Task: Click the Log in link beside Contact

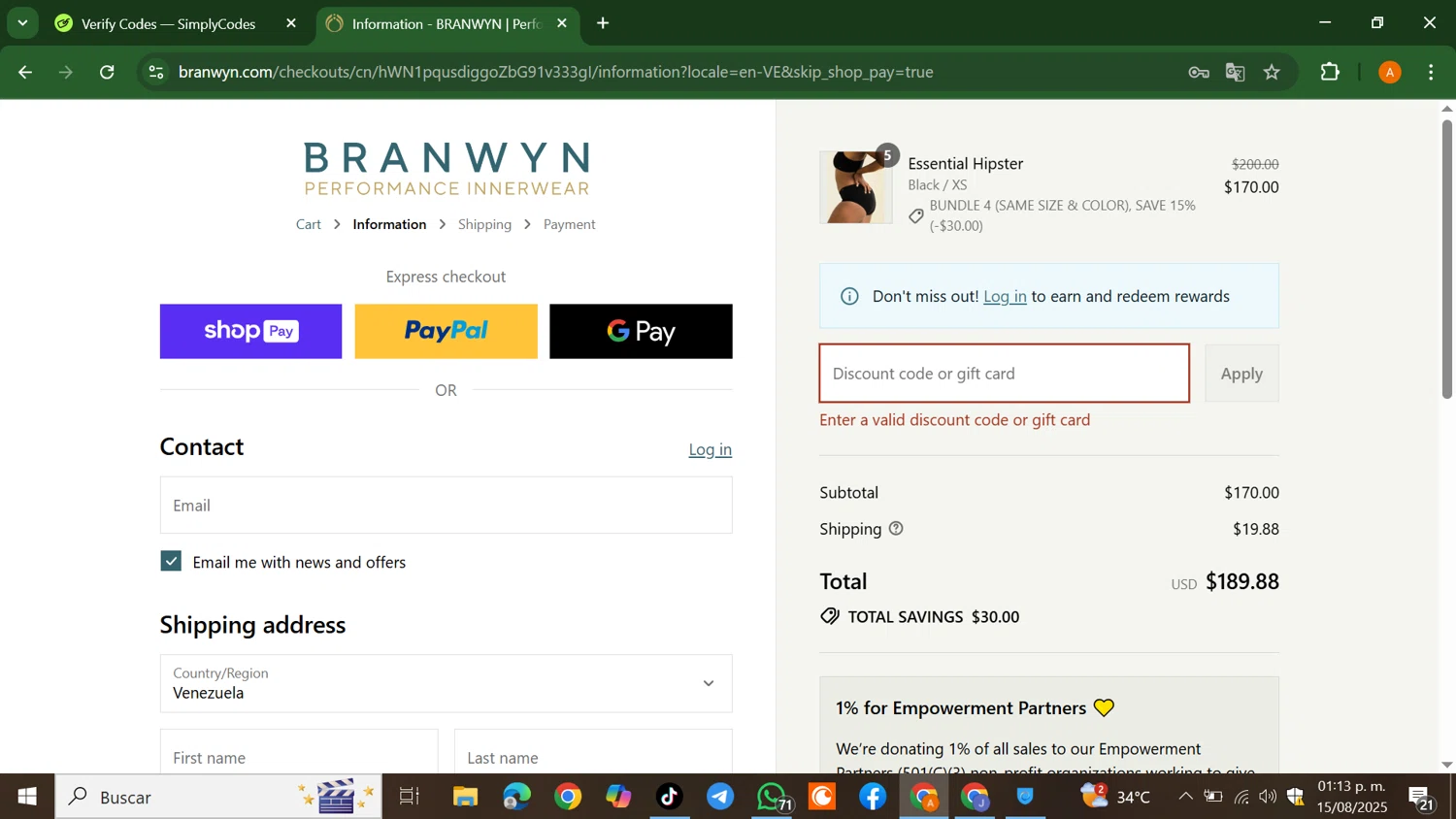Action: point(710,449)
